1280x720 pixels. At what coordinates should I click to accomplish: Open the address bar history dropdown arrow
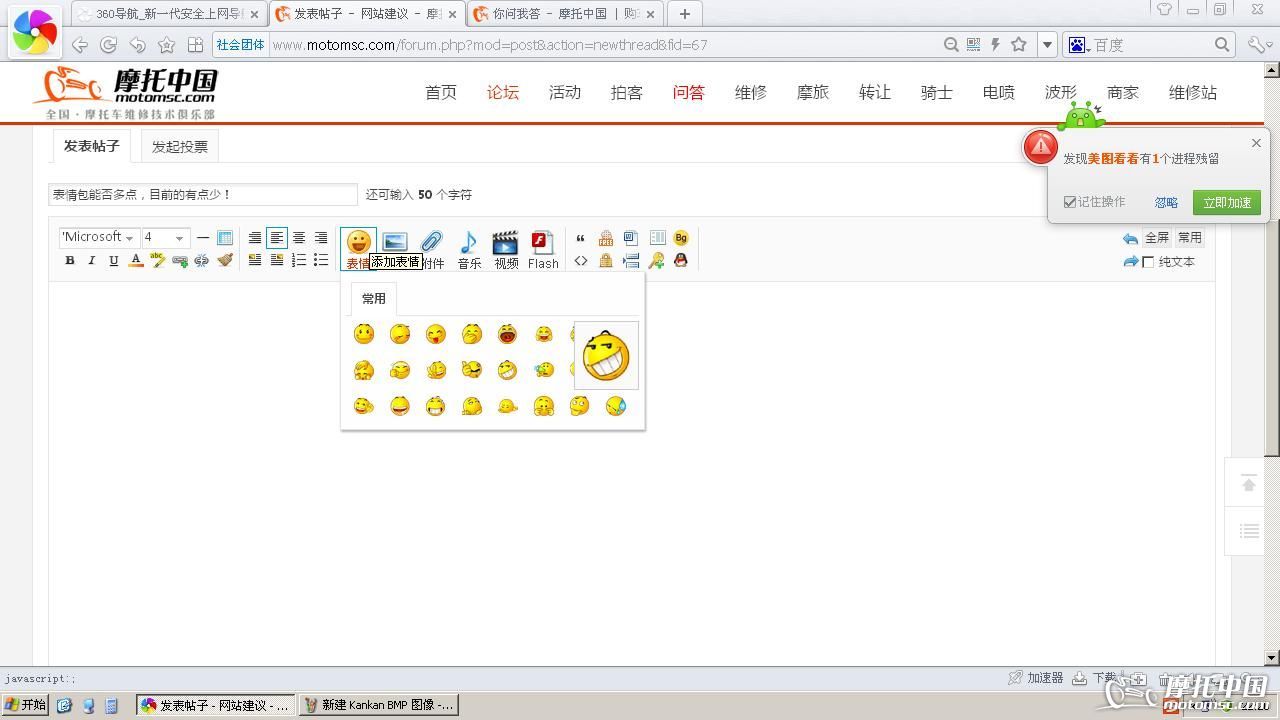click(1047, 45)
